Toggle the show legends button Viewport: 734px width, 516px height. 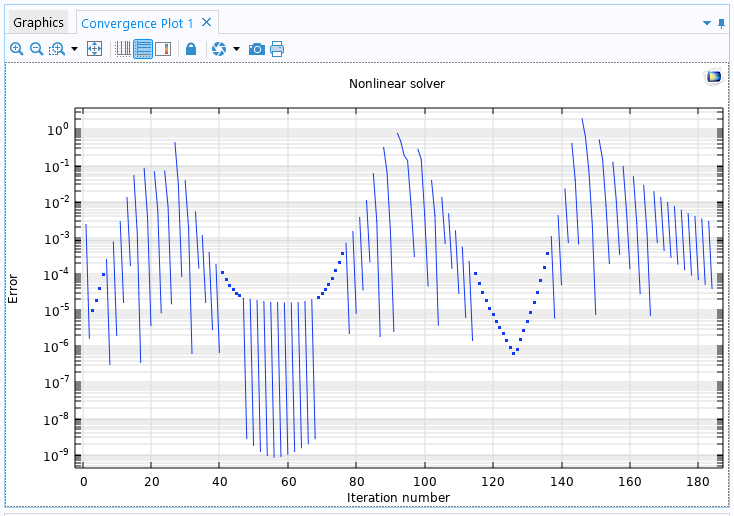point(163,48)
